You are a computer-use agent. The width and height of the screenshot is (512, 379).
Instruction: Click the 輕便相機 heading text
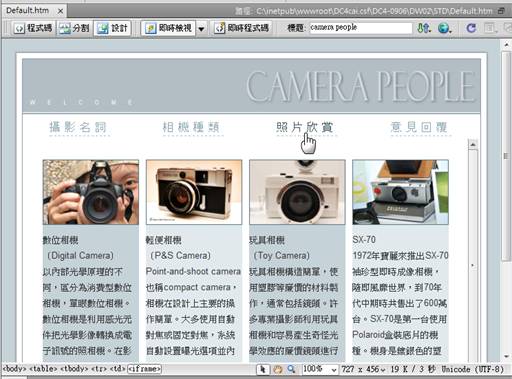(x=164, y=240)
